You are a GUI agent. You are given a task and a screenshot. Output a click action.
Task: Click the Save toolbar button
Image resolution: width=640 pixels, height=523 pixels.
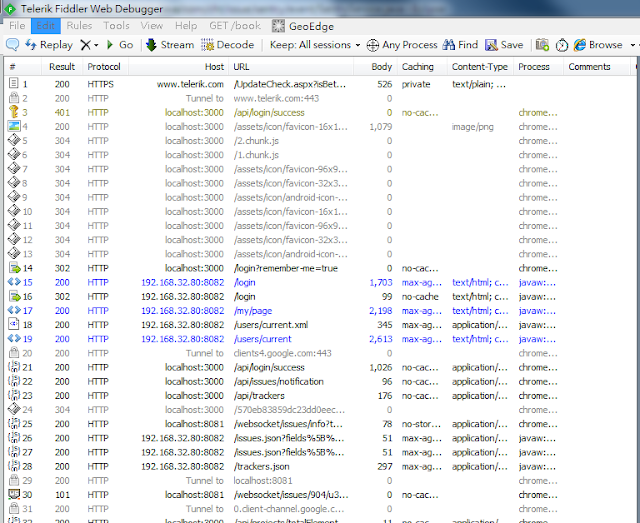[504, 45]
